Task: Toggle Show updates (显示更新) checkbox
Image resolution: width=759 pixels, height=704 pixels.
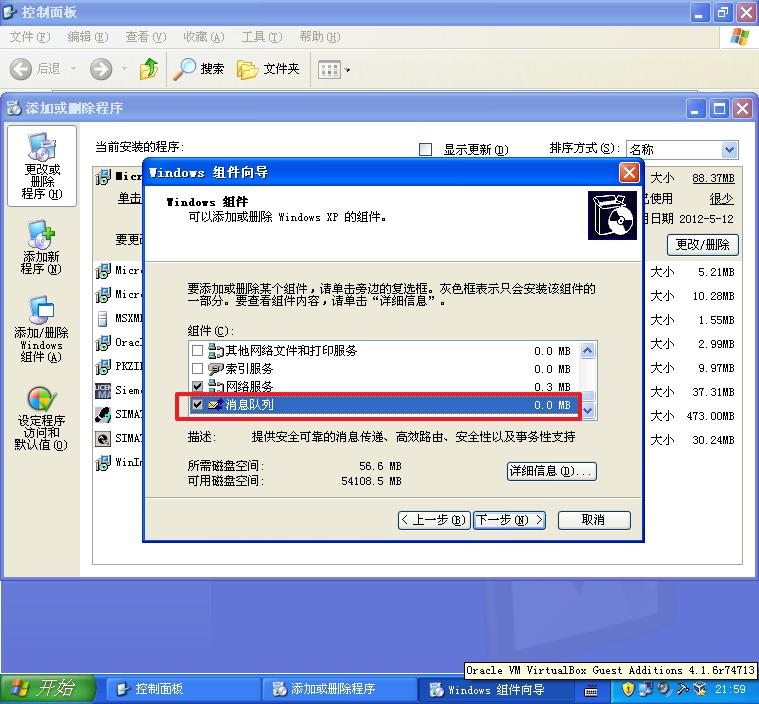Action: [425, 149]
